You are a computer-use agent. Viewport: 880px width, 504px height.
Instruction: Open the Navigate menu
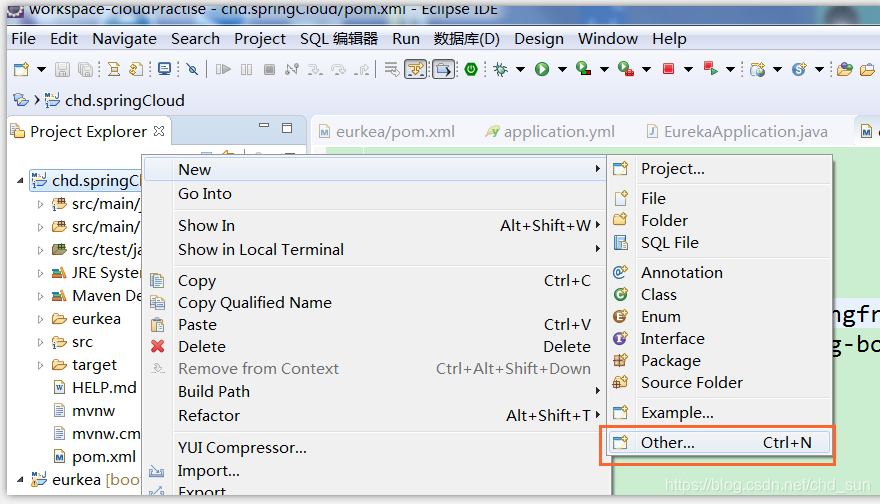coord(125,39)
